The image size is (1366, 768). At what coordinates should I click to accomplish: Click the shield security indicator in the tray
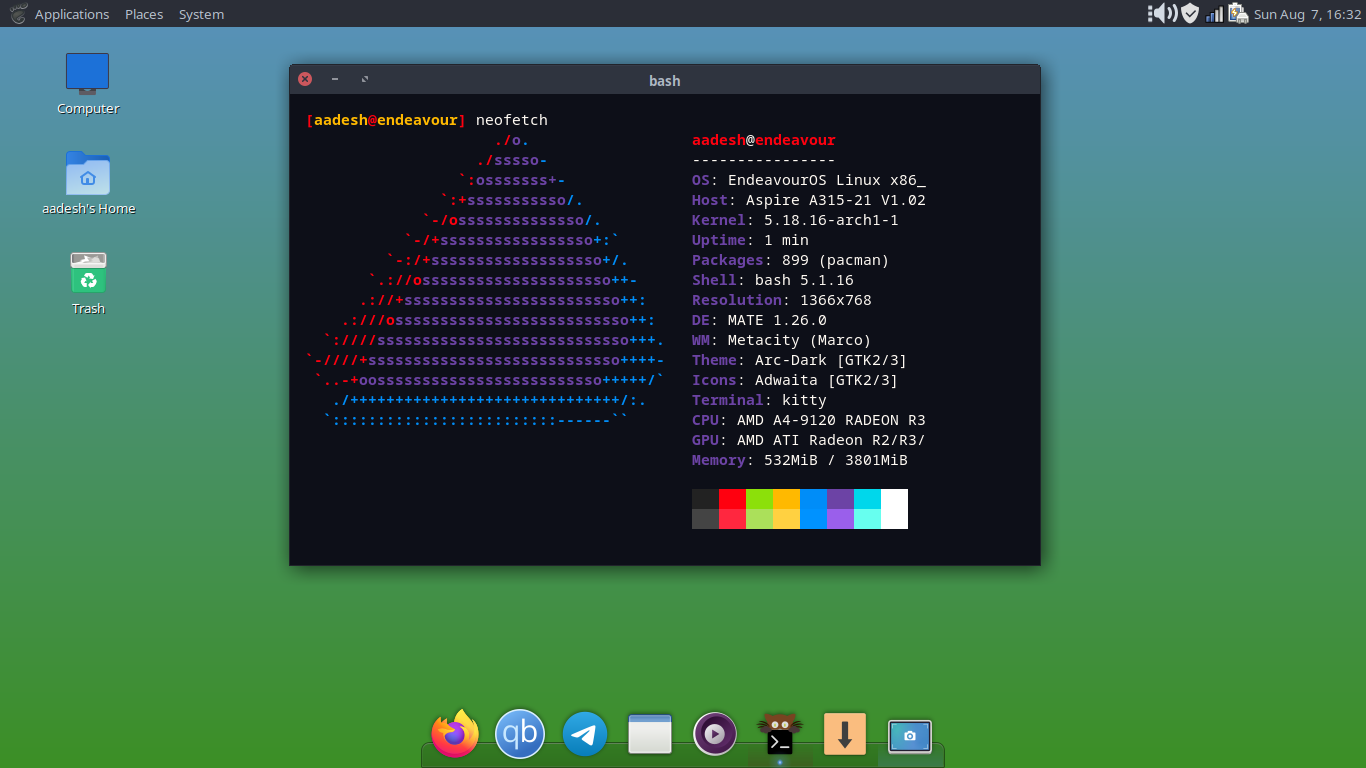tap(1189, 14)
